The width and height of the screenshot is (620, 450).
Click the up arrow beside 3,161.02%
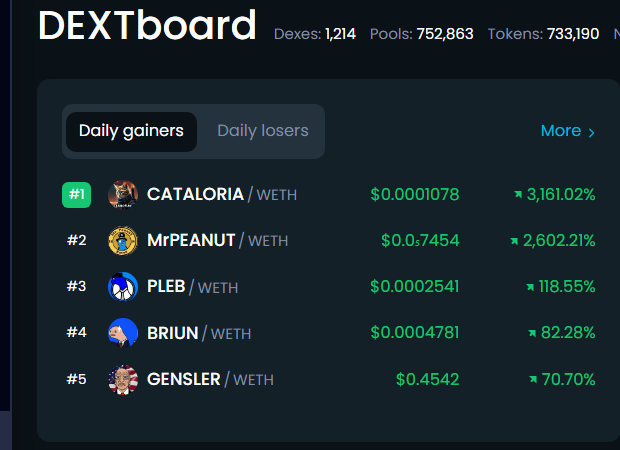point(518,194)
